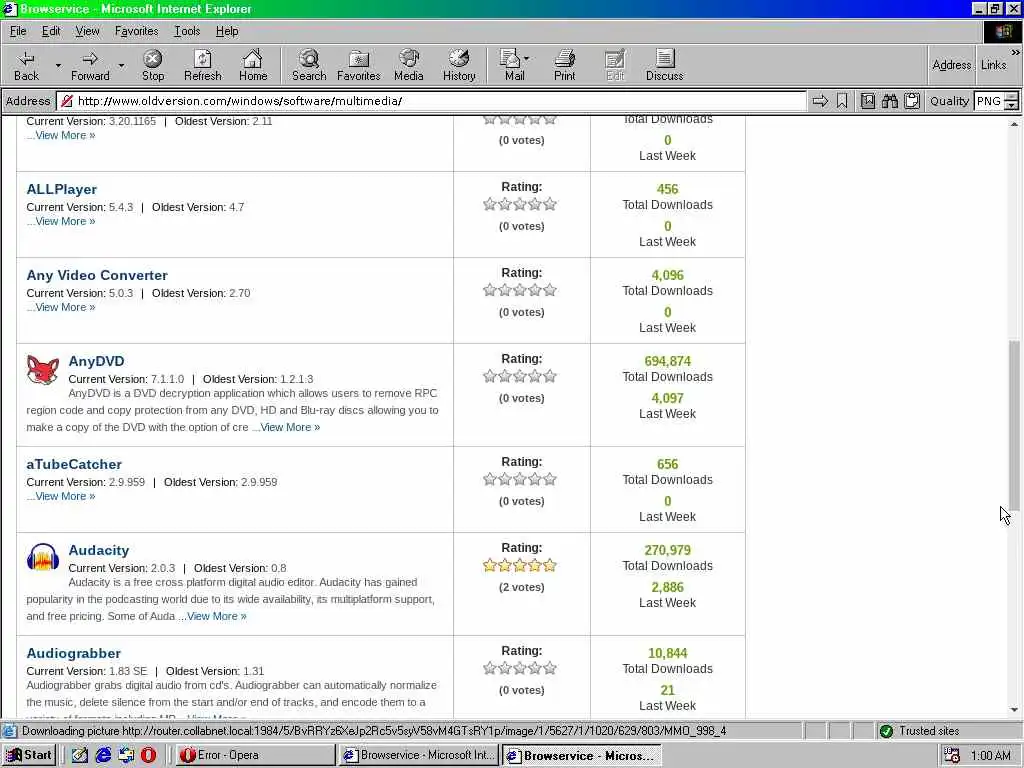Show the browsing History pane
Image resolution: width=1024 pixels, height=768 pixels.
click(459, 65)
